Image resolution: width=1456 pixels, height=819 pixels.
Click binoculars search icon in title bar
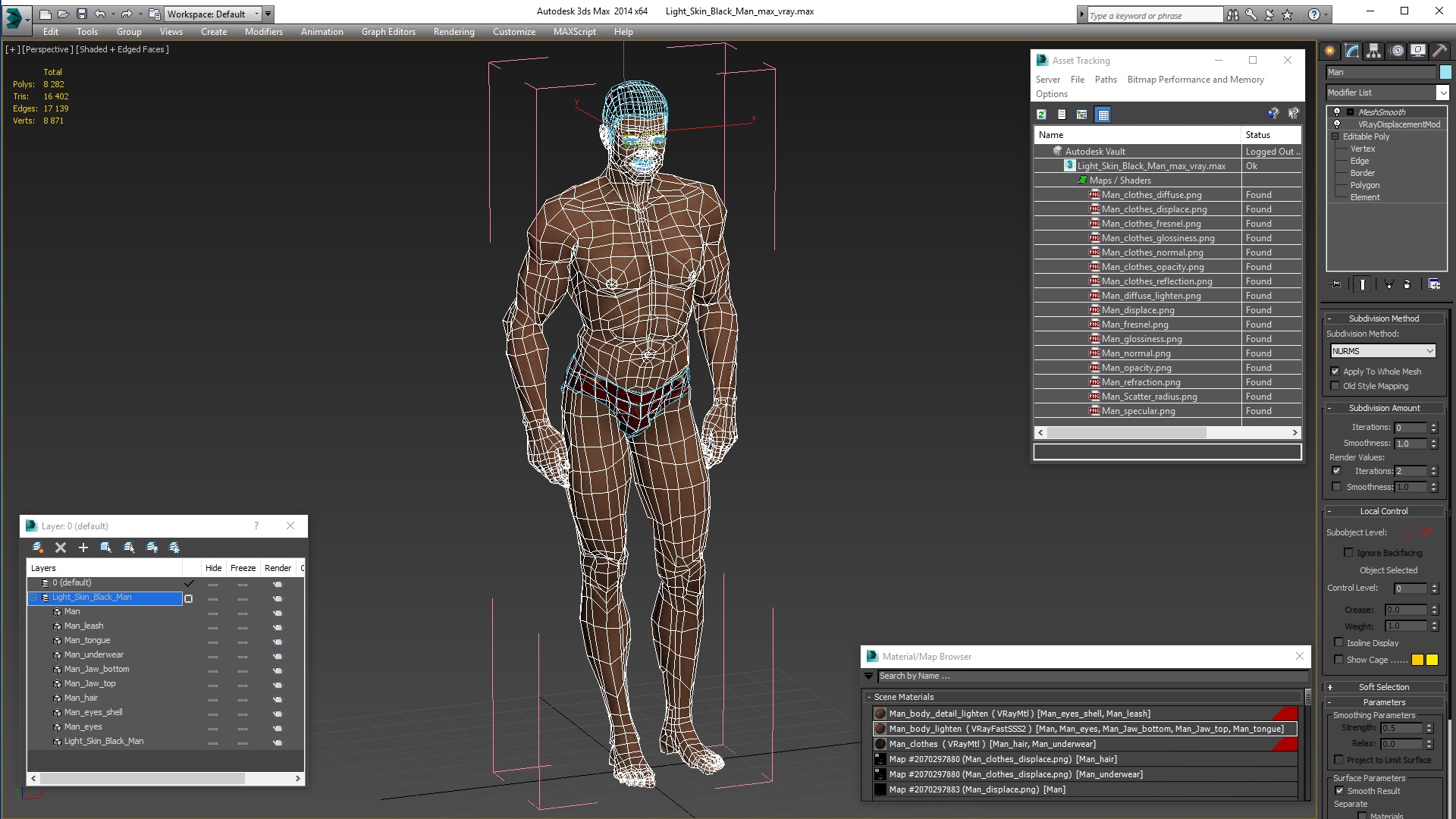1233,14
